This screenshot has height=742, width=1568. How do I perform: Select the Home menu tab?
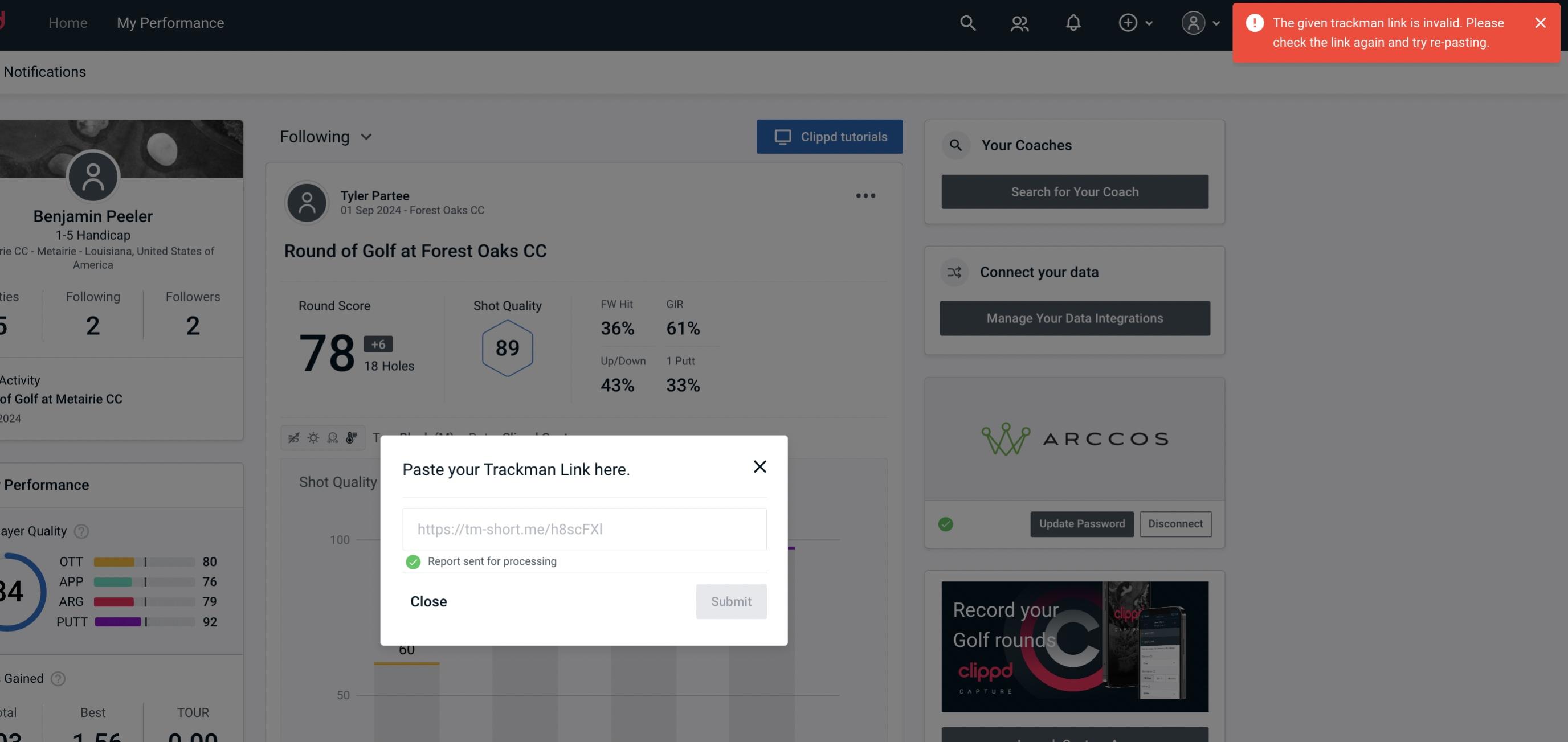click(68, 21)
